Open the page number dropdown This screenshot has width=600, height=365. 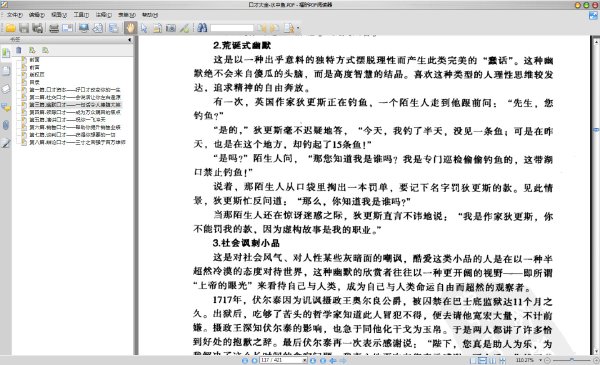305,360
